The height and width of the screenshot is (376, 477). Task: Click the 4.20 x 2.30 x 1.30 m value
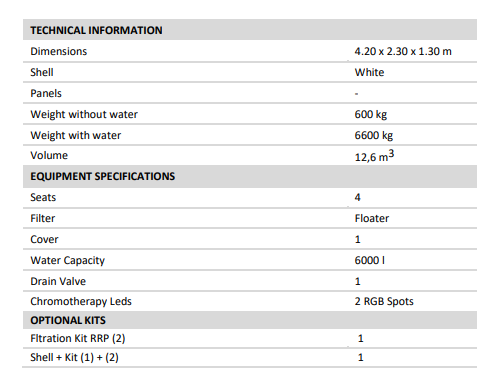pos(403,51)
